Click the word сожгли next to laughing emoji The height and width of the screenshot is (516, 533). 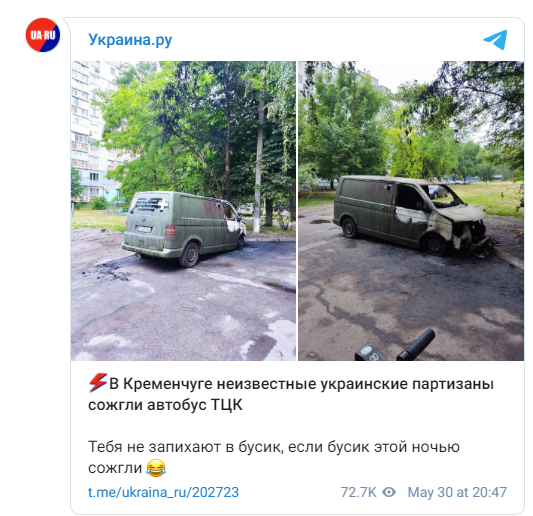115,468
